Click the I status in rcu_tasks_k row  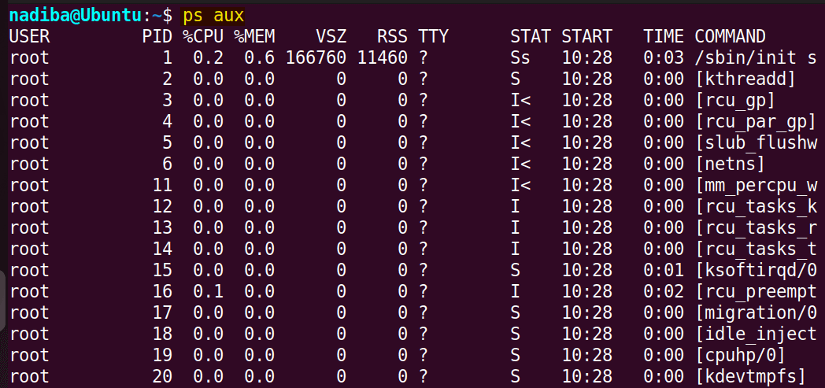click(x=515, y=206)
